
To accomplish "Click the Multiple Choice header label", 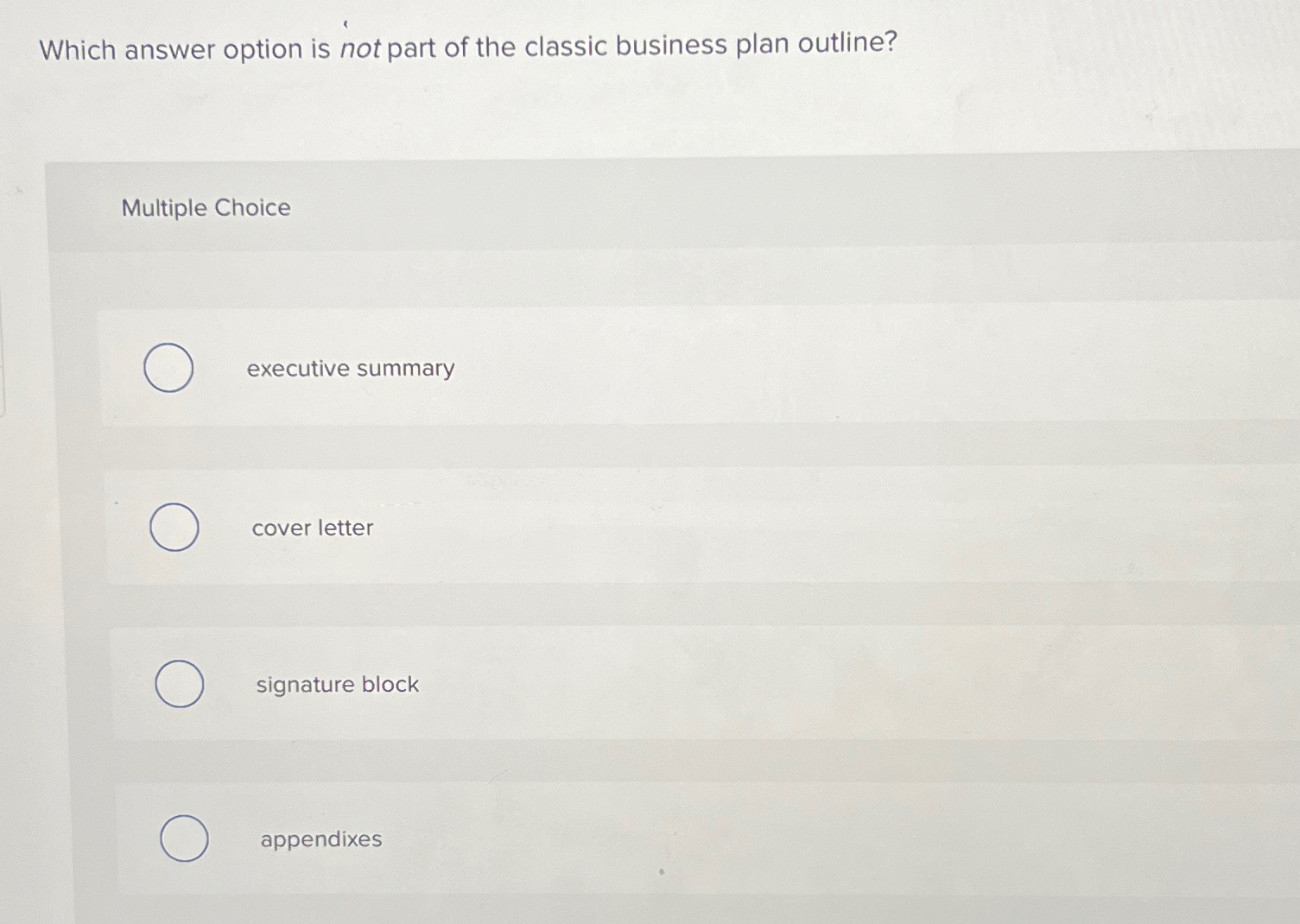I will (205, 207).
